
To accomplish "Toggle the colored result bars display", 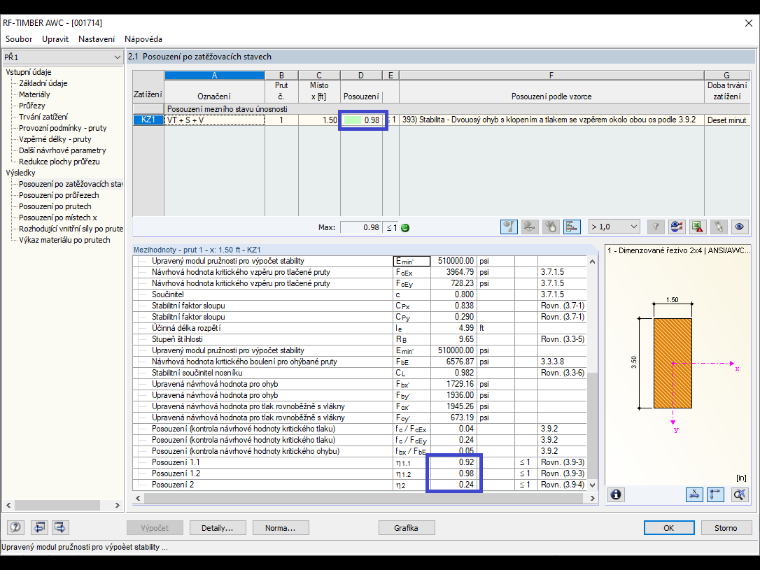I will point(572,227).
